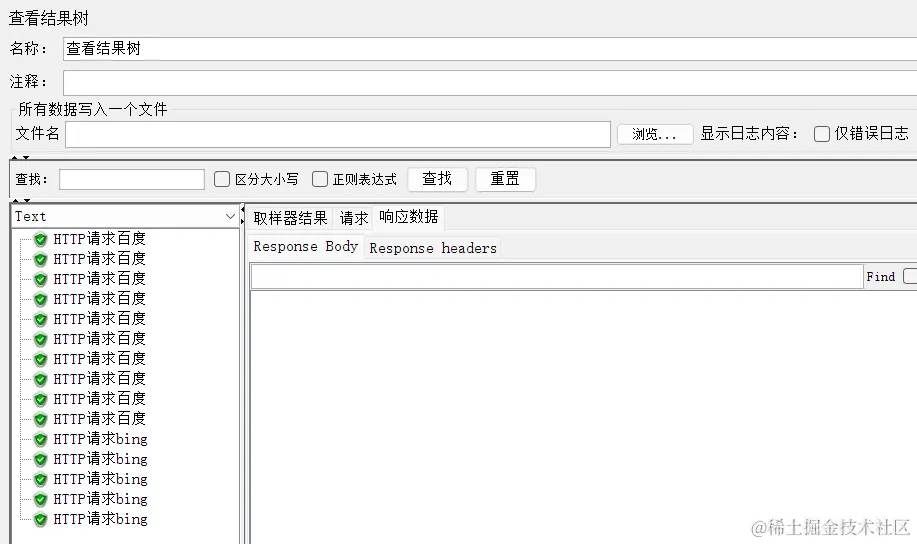Toggle the 区分大小写 case-sensitive checkbox
917x544 pixels.
click(222, 179)
